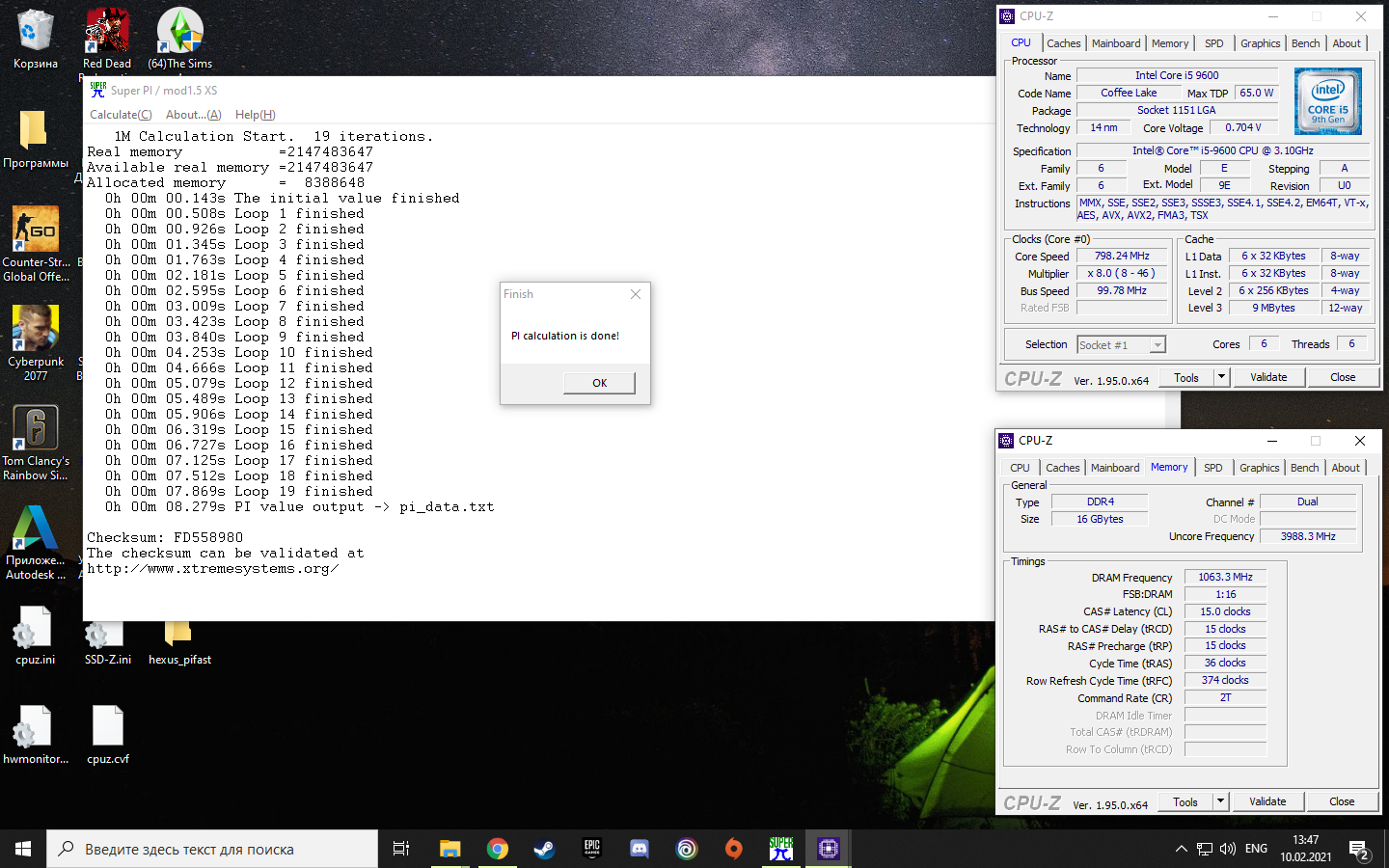
Task: Click Close button in top CPU-Z window
Action: tap(1343, 377)
